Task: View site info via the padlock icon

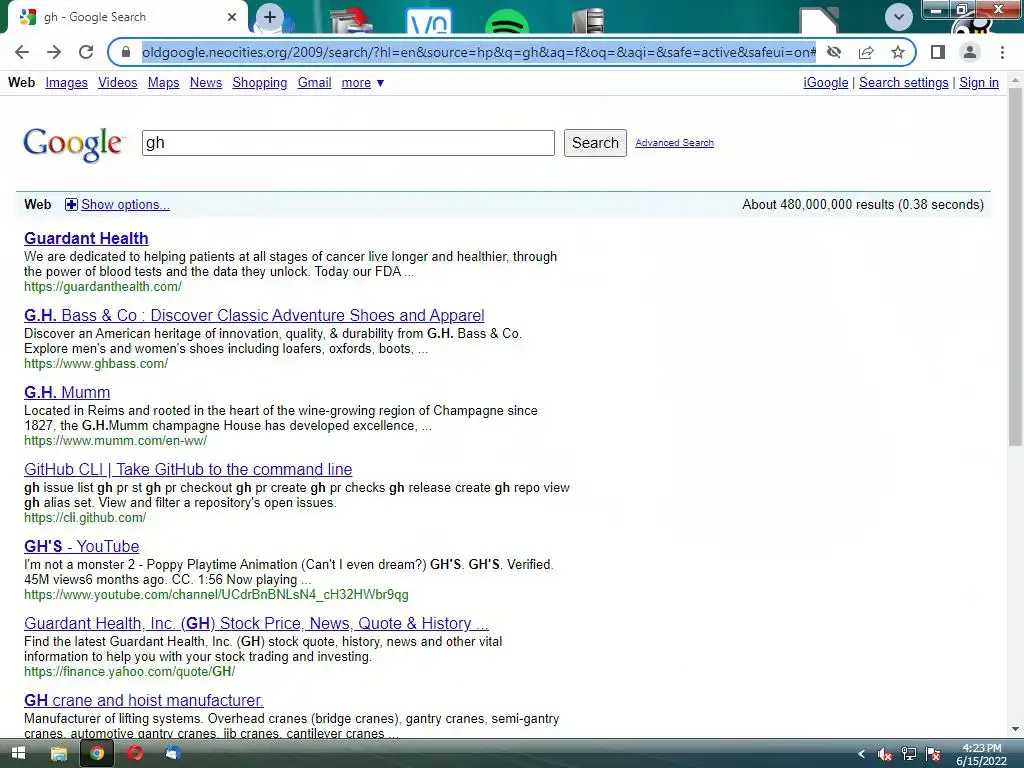Action: pos(126,52)
